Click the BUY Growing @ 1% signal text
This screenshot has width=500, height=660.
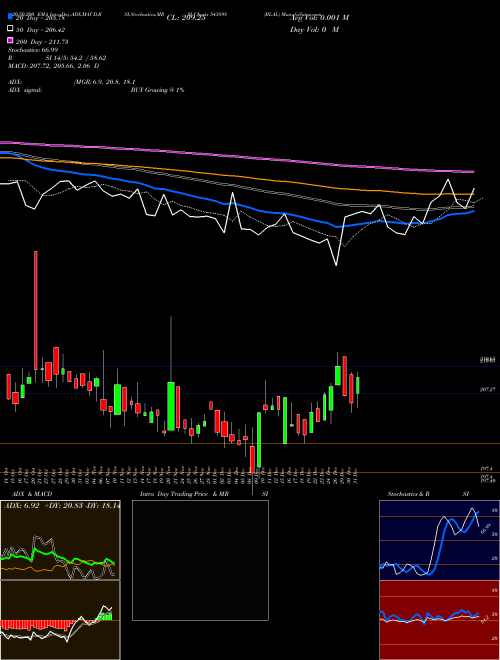[x=157, y=90]
